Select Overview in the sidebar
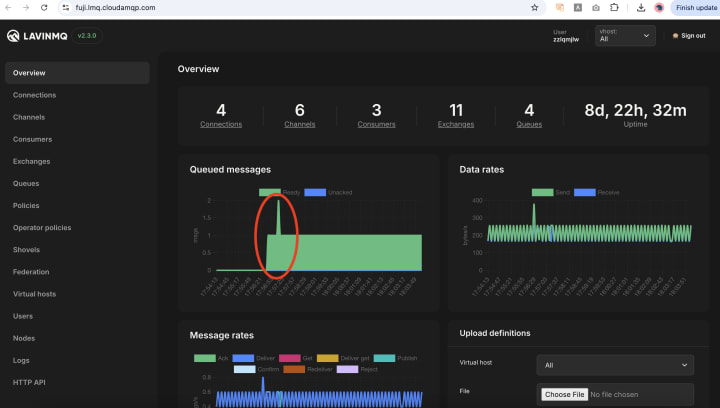The height and width of the screenshot is (408, 720). pyautogui.click(x=77, y=73)
